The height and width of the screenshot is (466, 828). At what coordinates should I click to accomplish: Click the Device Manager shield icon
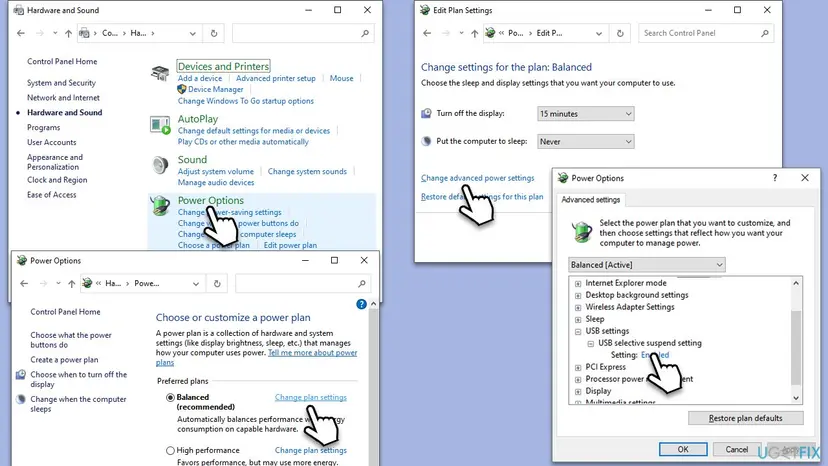click(182, 89)
